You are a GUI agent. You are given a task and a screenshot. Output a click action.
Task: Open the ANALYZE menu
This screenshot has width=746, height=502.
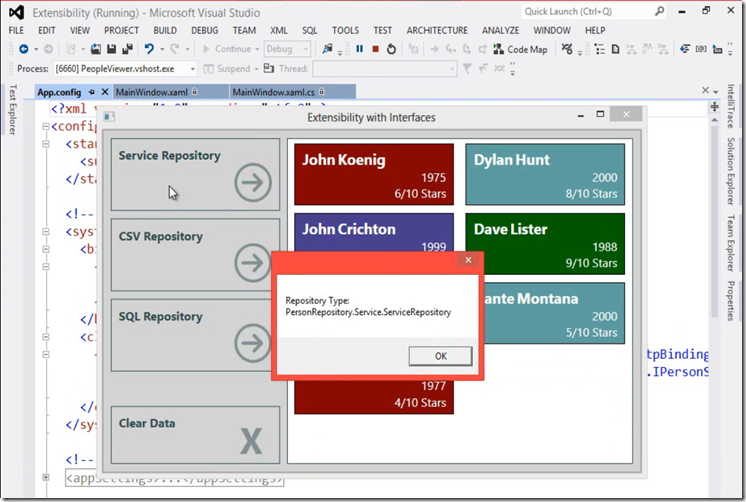[501, 30]
